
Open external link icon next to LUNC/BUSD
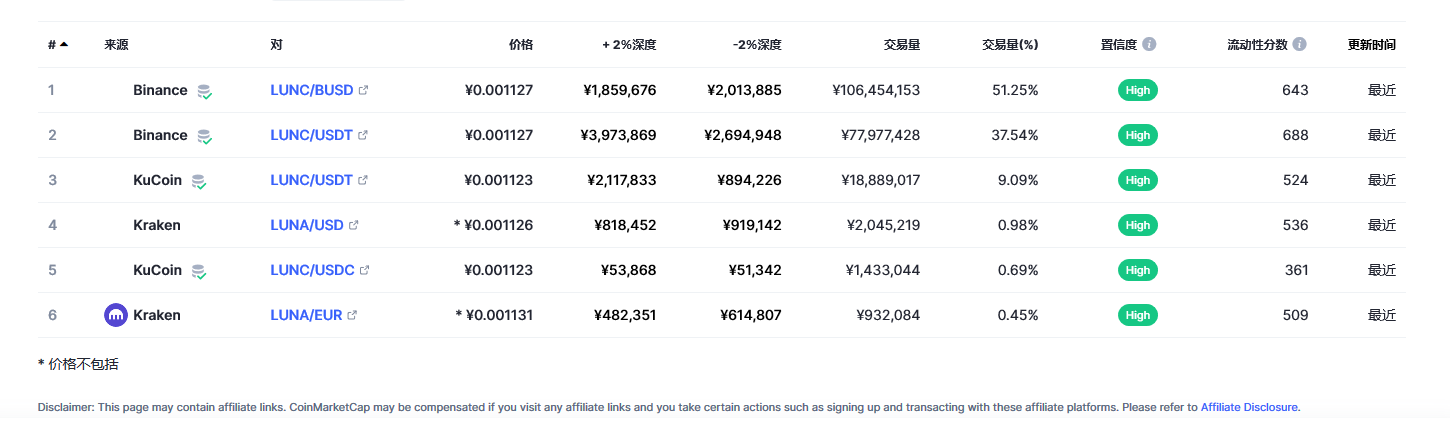click(363, 90)
